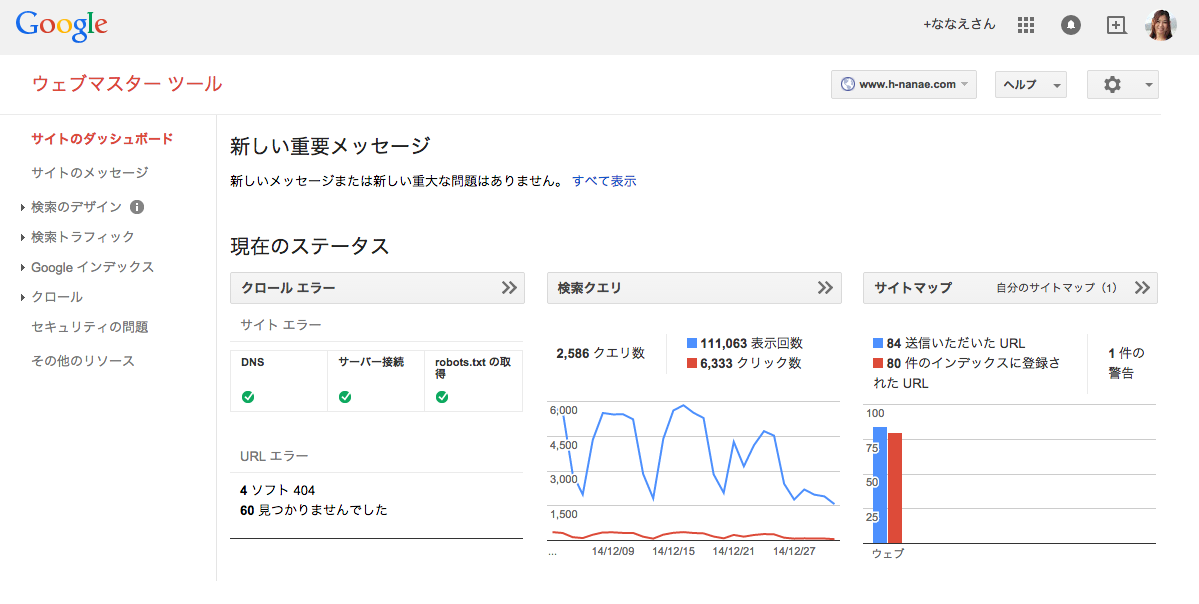Open the www.h-nanae.com site selector

click(x=904, y=84)
